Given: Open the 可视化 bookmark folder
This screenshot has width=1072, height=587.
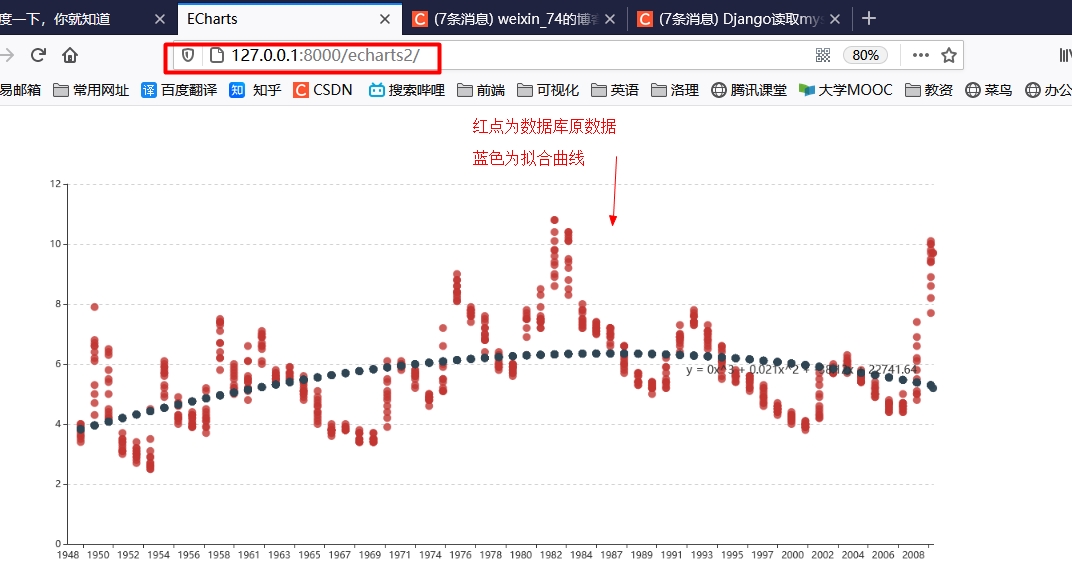Looking at the screenshot, I should point(548,90).
